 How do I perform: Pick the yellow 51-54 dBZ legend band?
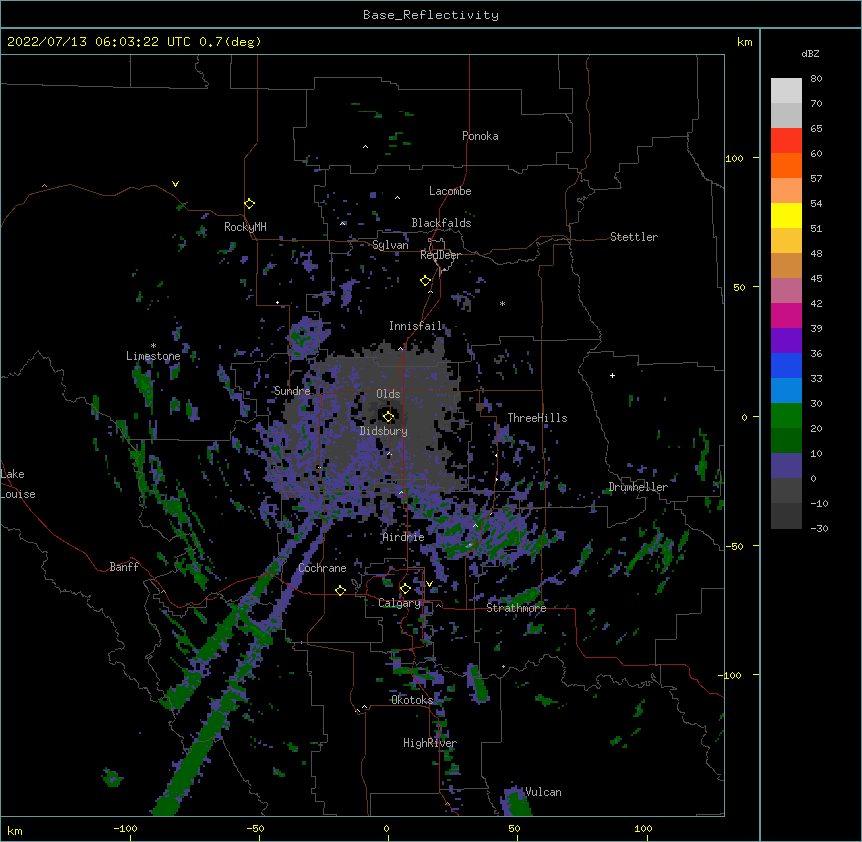[x=786, y=215]
